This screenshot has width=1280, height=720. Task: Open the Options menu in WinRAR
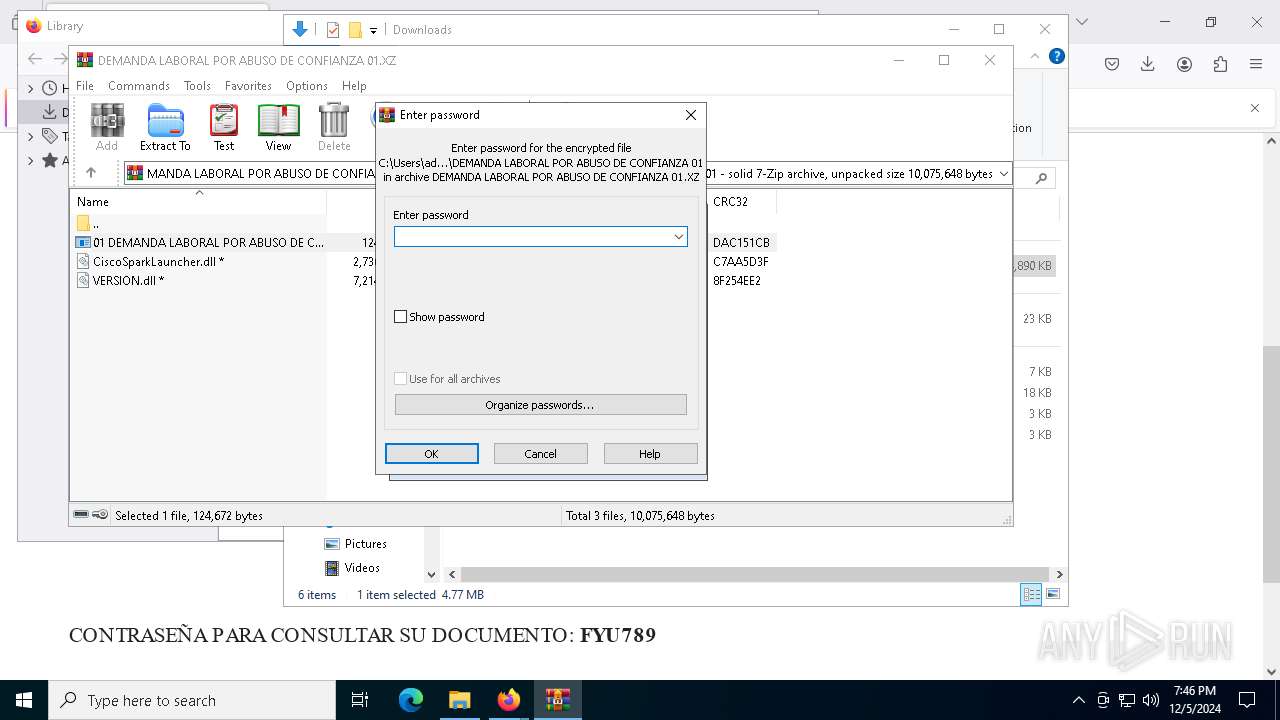click(307, 86)
